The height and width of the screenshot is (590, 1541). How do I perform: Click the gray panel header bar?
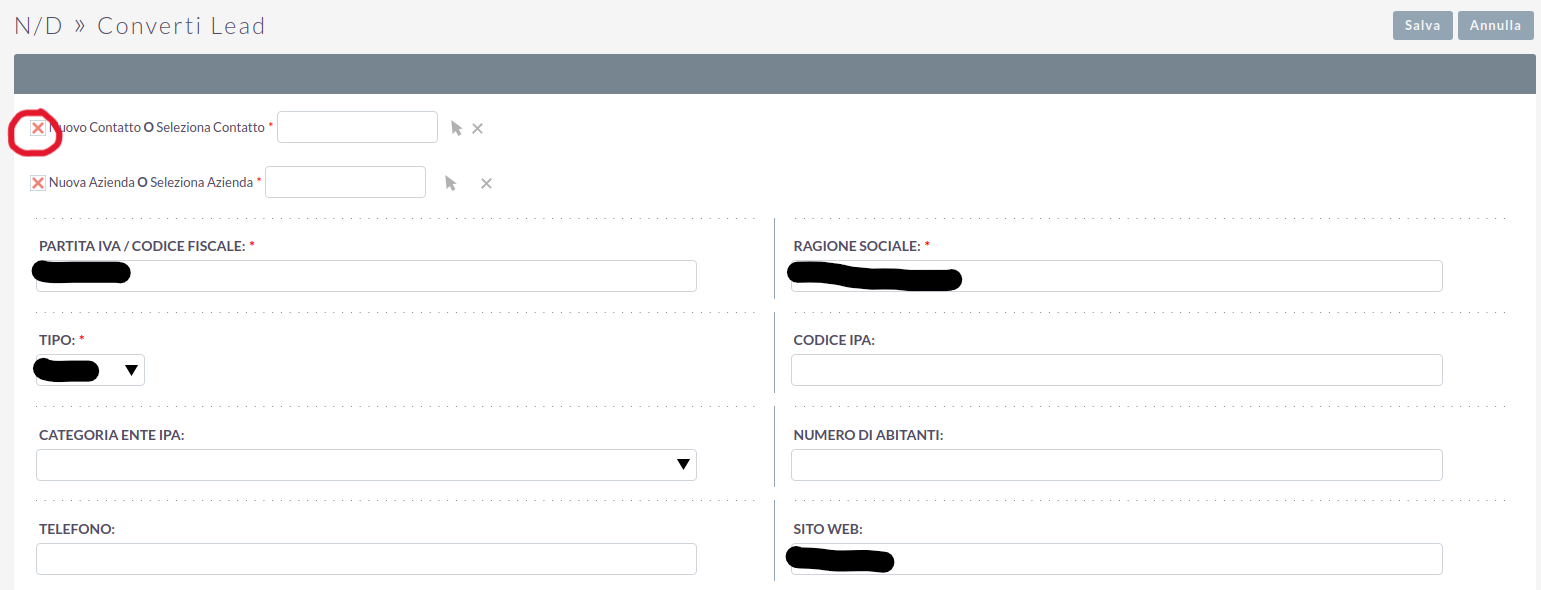pos(774,74)
